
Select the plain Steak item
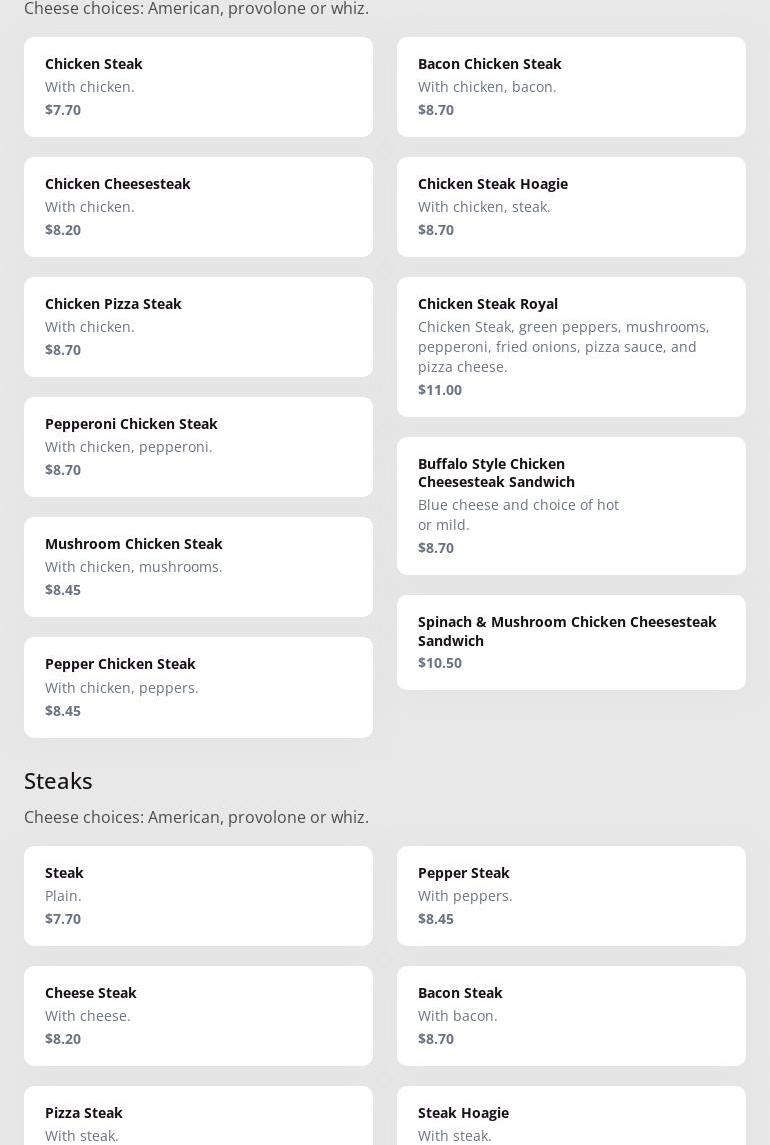(198, 896)
